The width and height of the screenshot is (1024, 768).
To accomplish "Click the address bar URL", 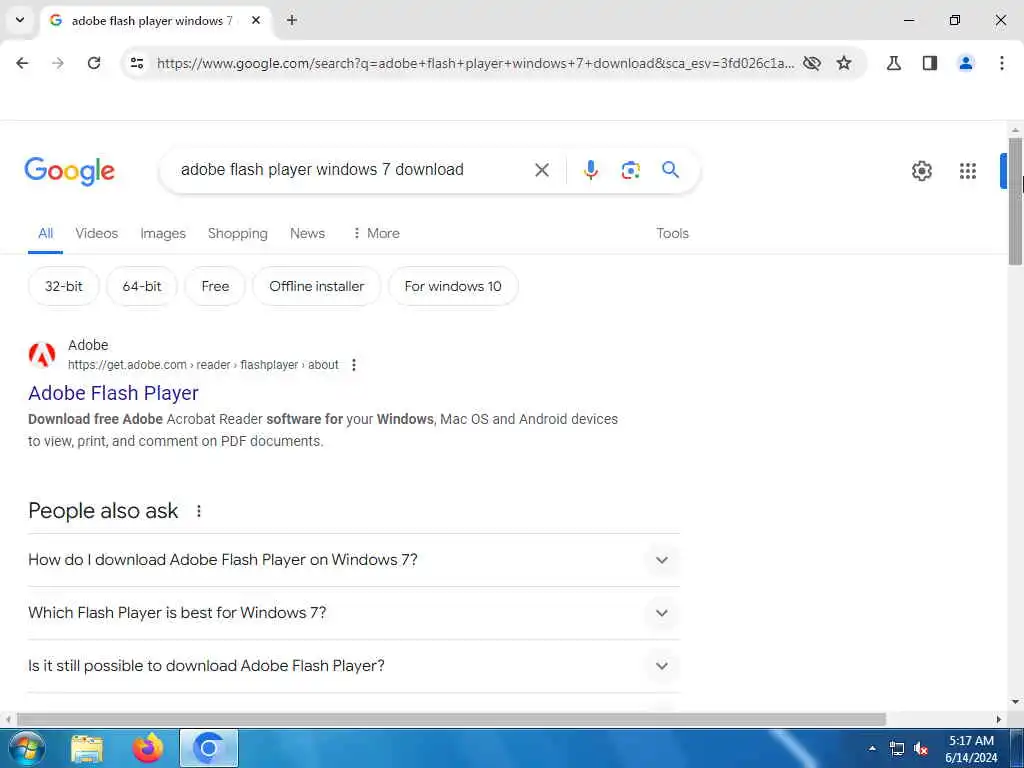I will click(475, 63).
